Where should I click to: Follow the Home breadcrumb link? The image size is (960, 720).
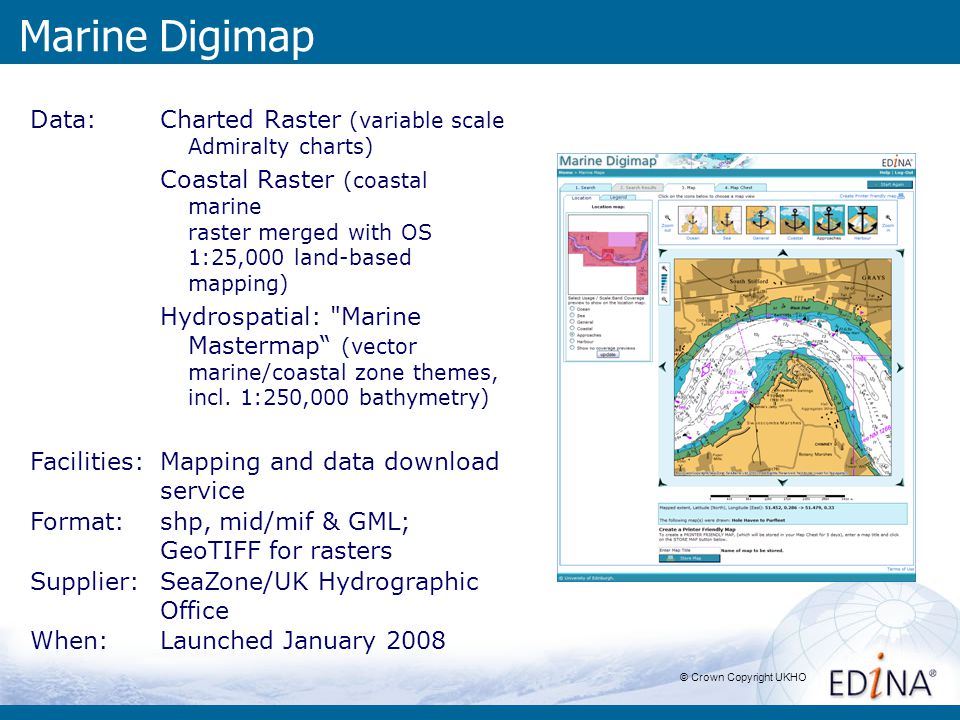(x=566, y=173)
